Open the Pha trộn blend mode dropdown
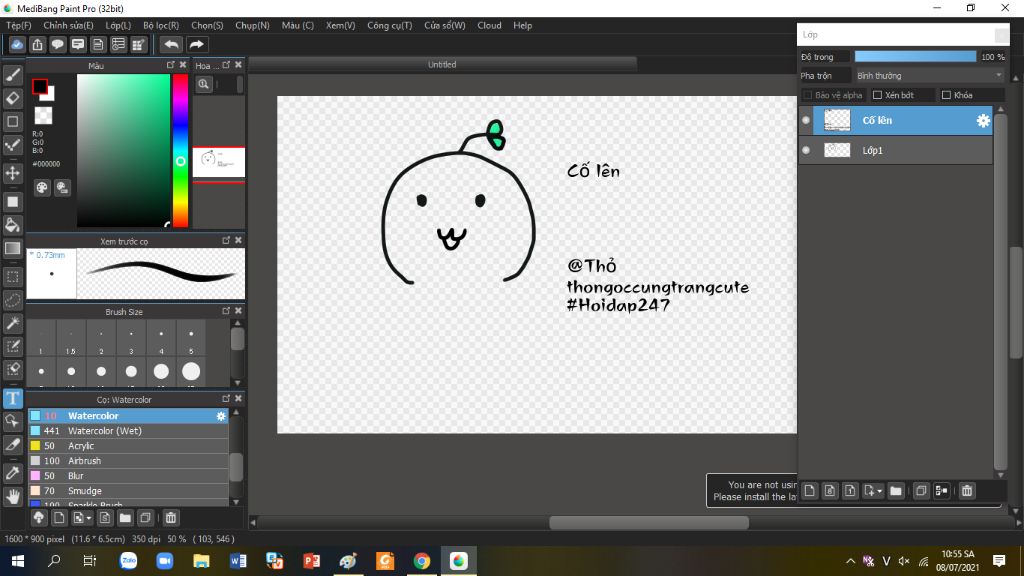The image size is (1024, 576). 929,76
